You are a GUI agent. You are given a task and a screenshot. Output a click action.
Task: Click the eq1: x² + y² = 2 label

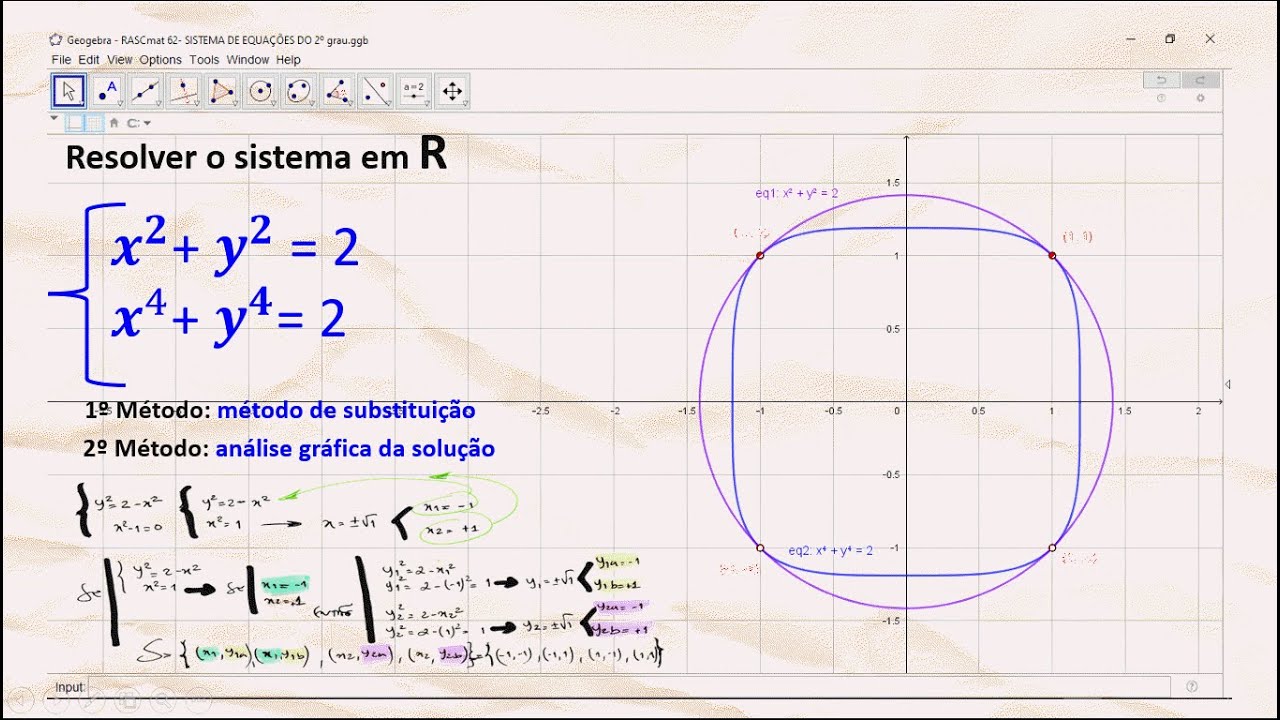[x=797, y=193]
